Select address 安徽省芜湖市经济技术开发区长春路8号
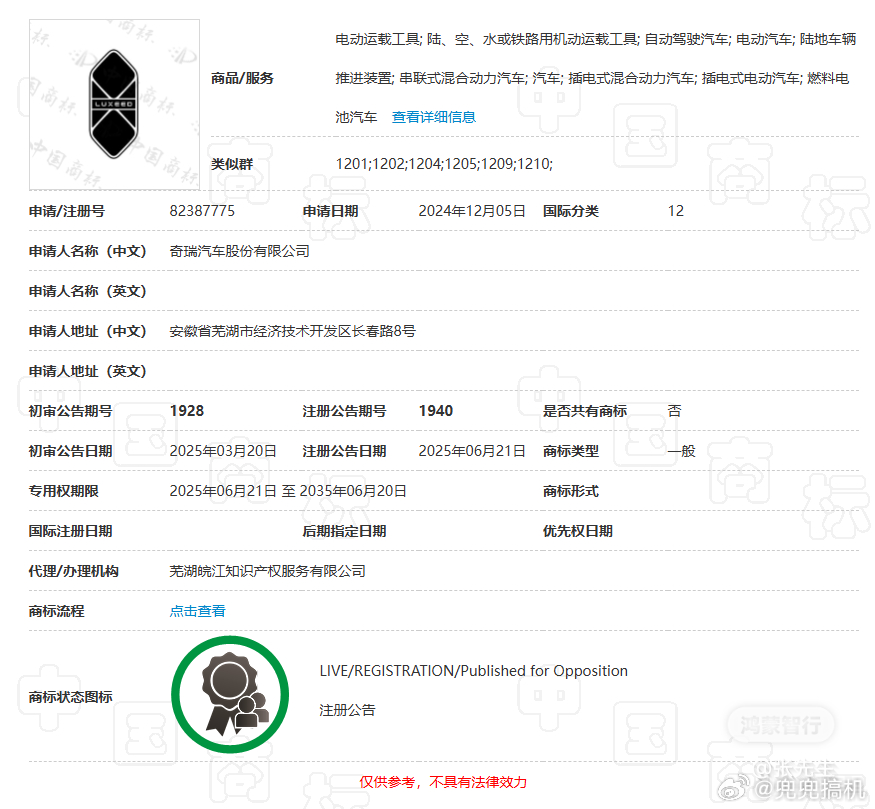875x809 pixels. coord(292,331)
